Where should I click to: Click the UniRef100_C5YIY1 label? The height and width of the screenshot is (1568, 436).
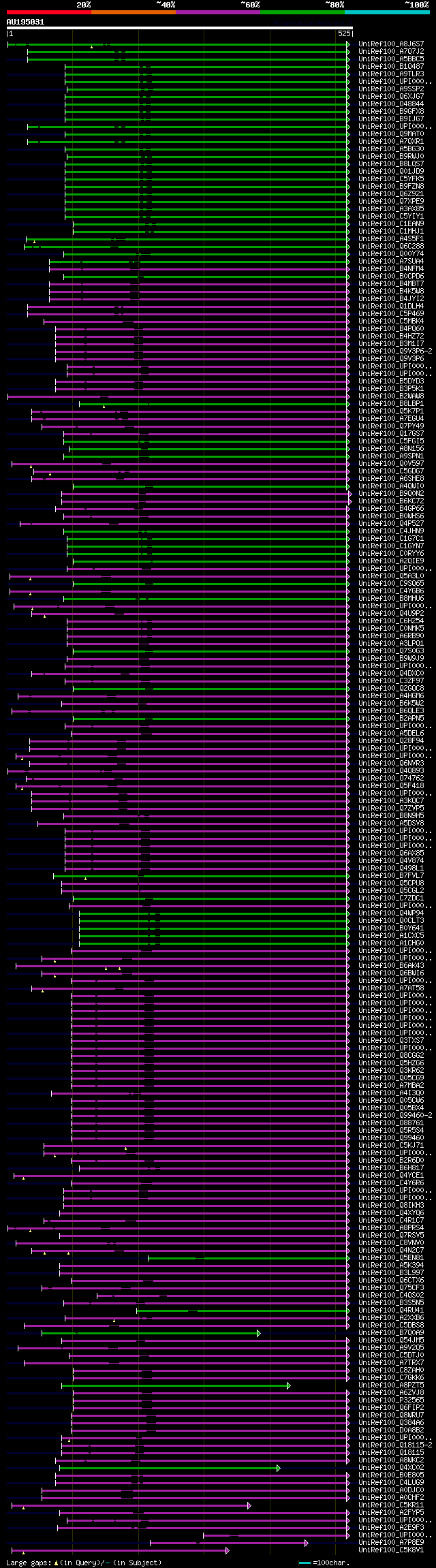391,217
